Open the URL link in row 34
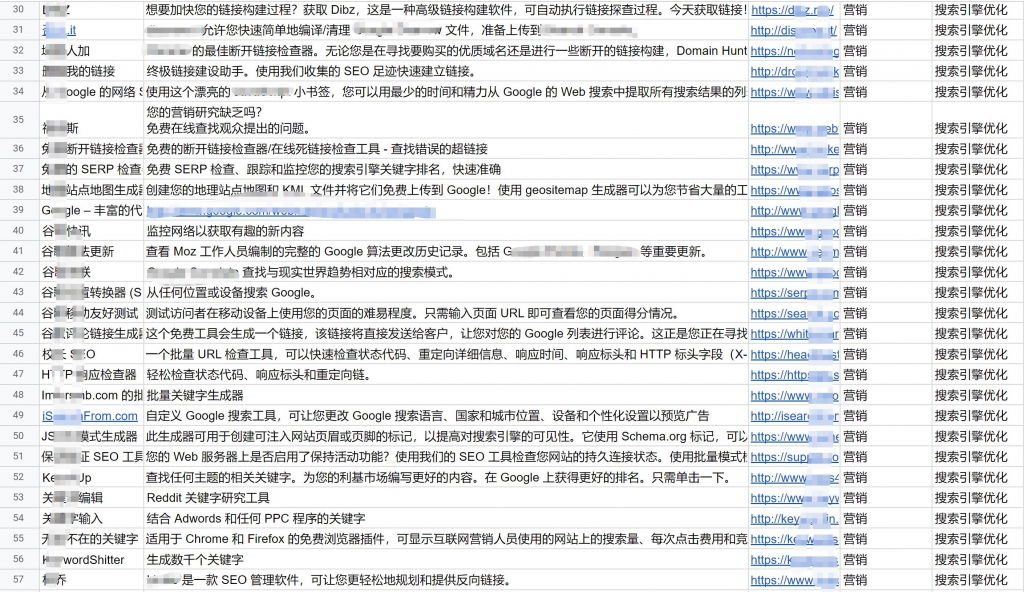Viewport: 1024px width, 592px height. coord(795,92)
